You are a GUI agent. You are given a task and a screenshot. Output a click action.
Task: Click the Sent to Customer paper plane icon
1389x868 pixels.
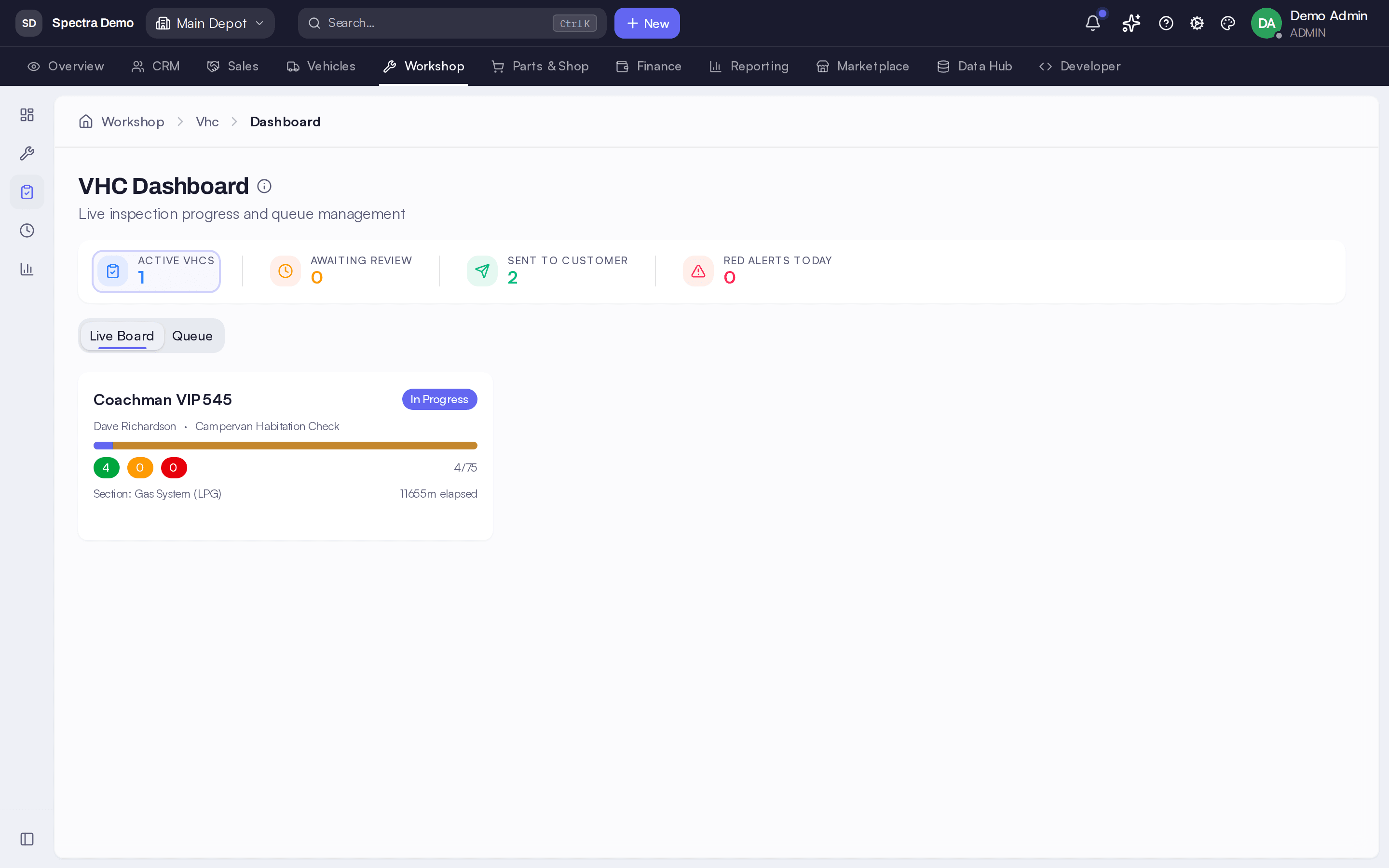pyautogui.click(x=482, y=271)
